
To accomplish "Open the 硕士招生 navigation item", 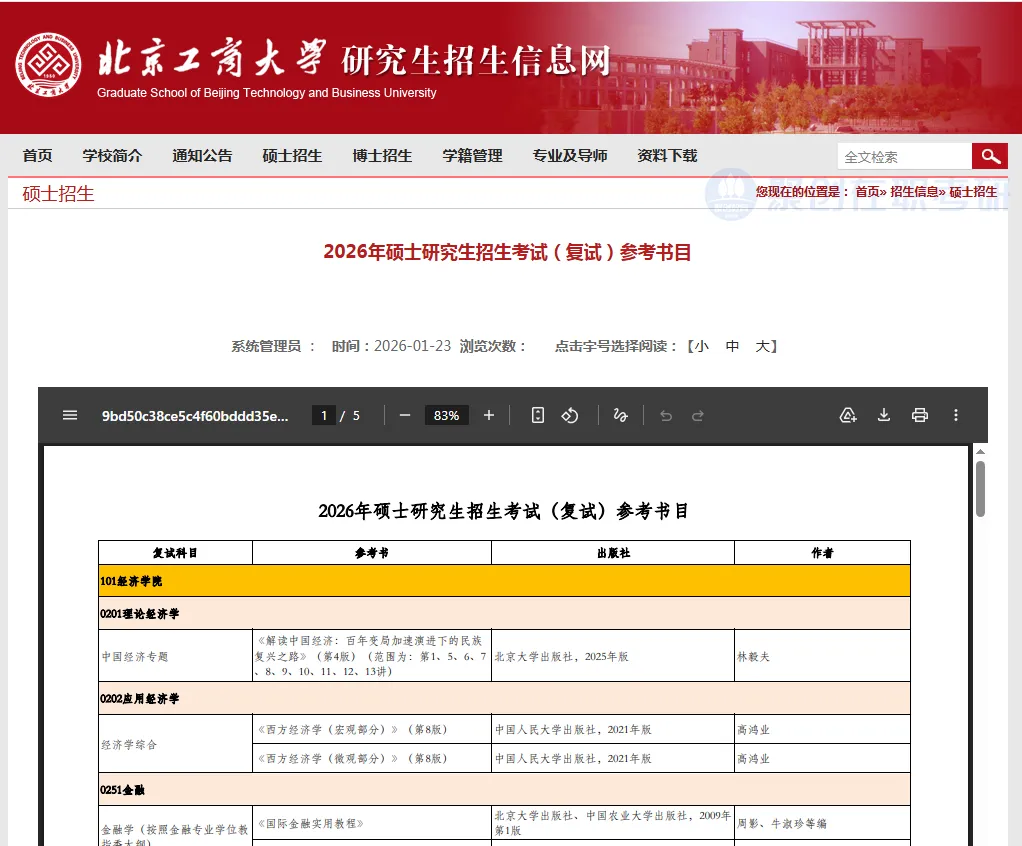I will [x=292, y=156].
